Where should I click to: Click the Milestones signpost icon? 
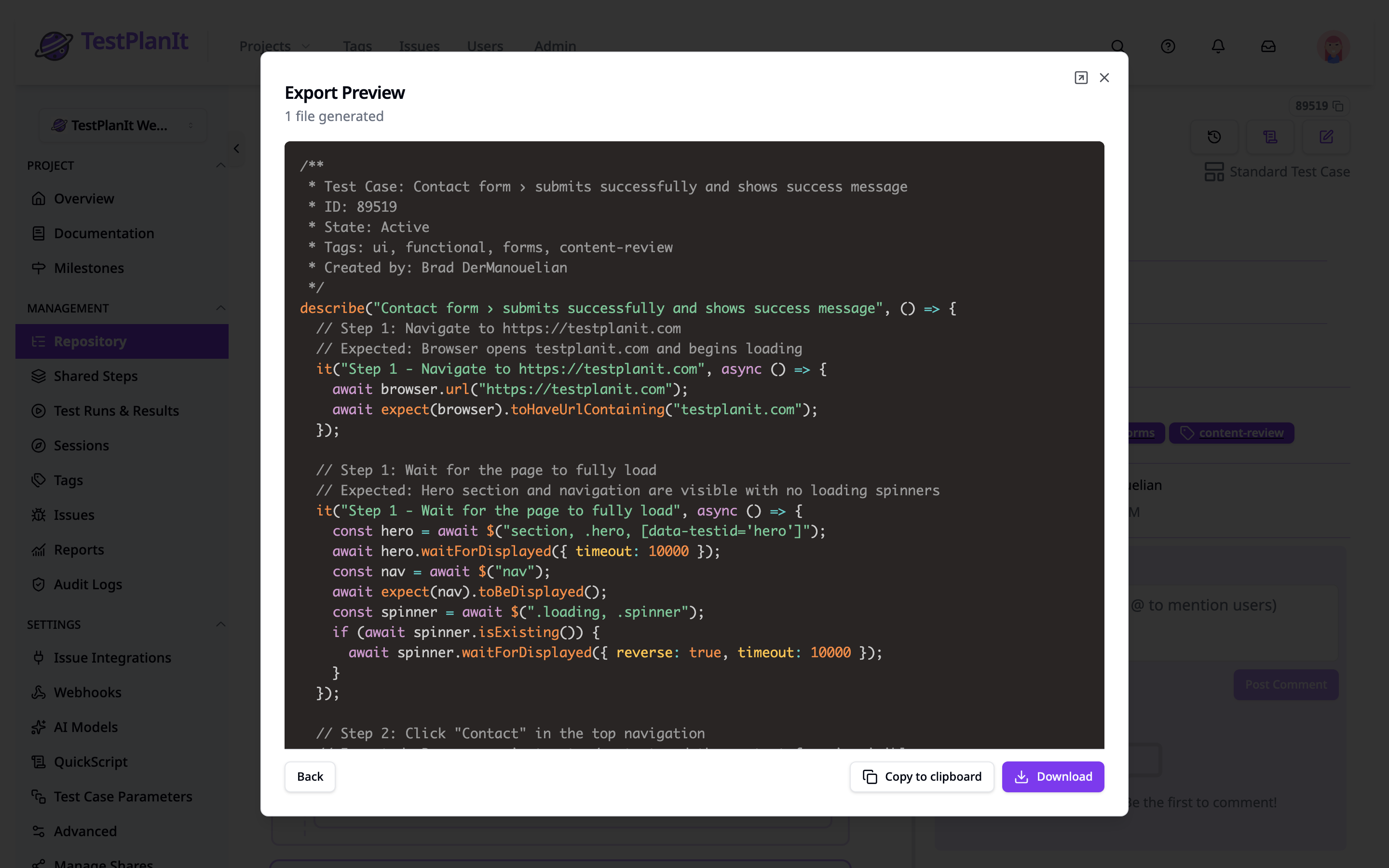[x=39, y=268]
